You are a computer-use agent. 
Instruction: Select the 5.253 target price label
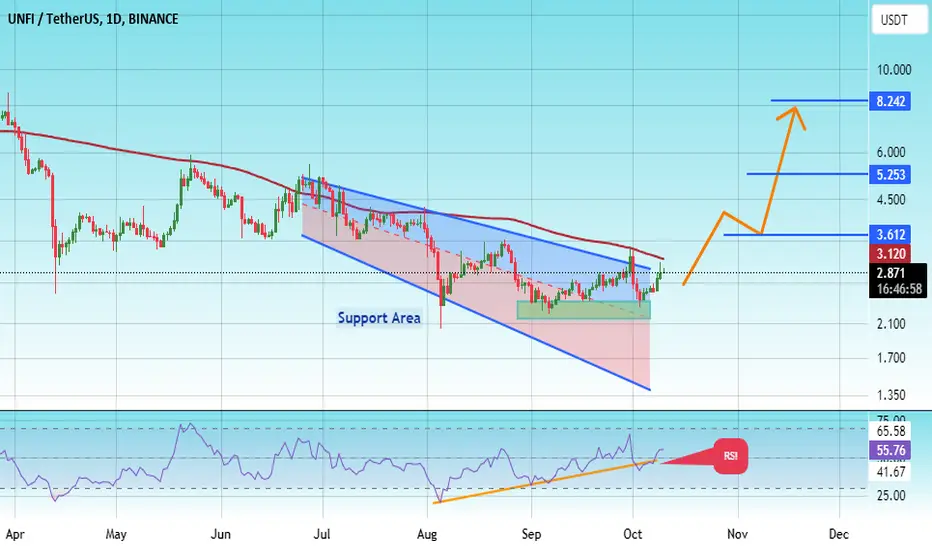point(890,174)
